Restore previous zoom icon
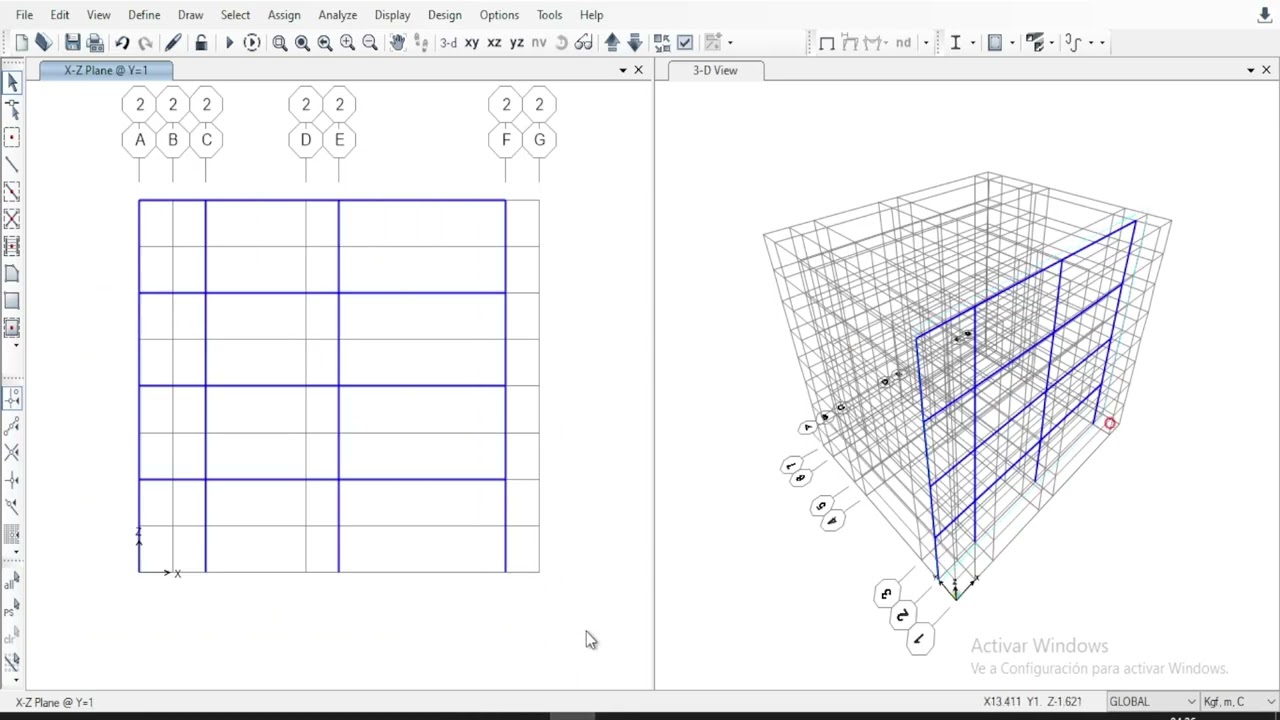Image resolution: width=1280 pixels, height=720 pixels. (x=325, y=42)
